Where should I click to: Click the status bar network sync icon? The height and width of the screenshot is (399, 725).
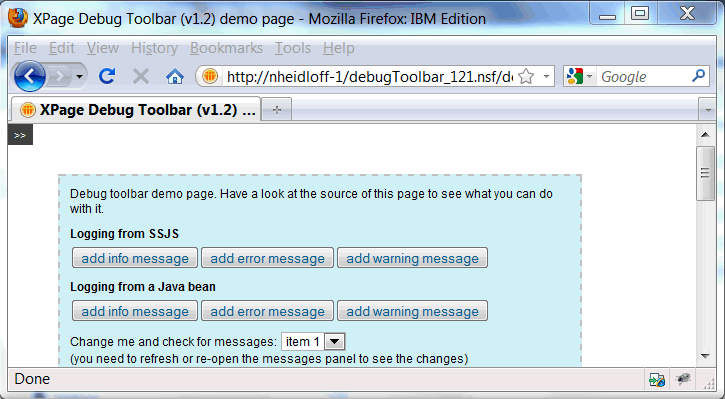tap(657, 380)
